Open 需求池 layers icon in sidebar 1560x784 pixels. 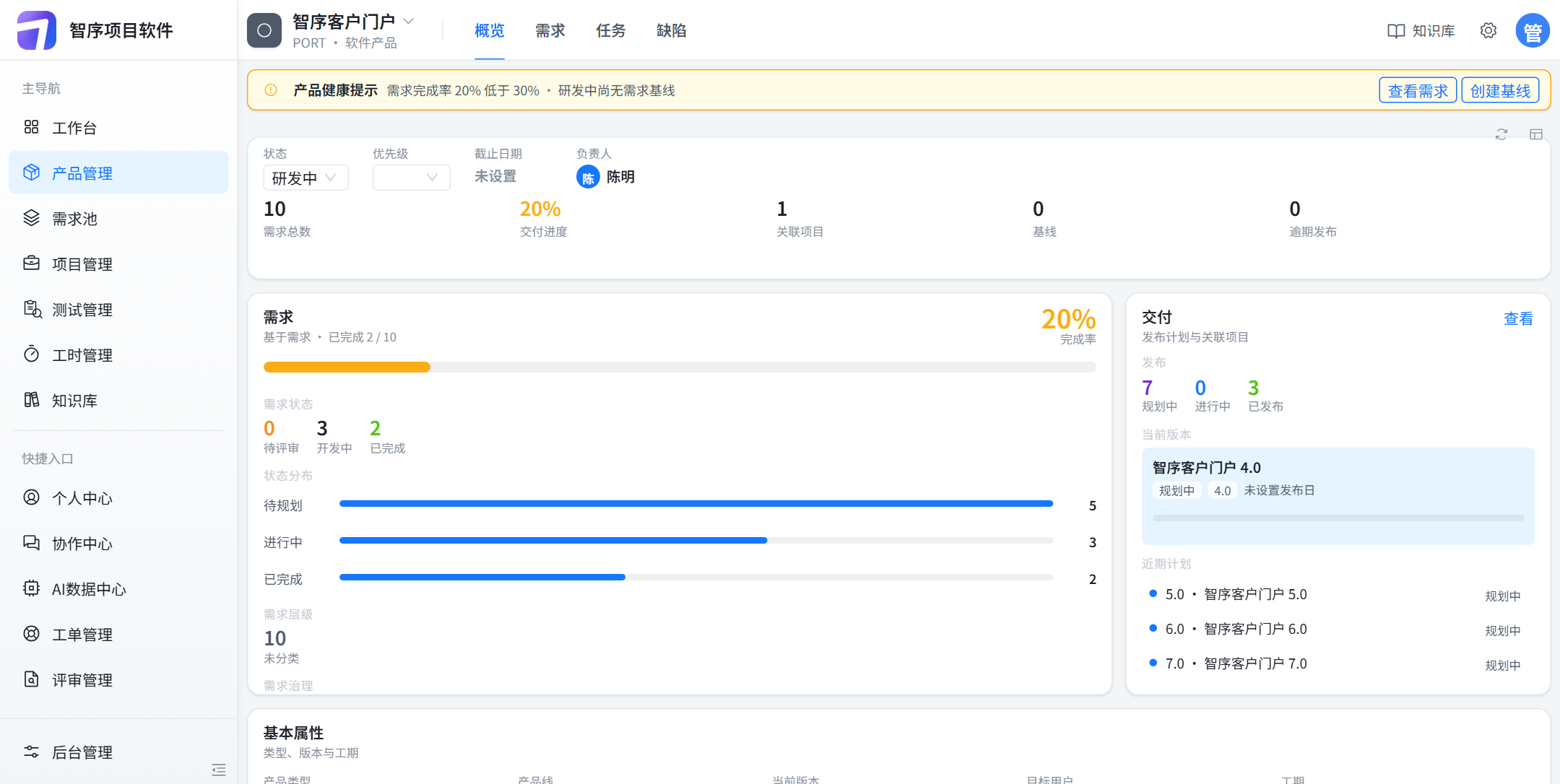pyautogui.click(x=31, y=218)
